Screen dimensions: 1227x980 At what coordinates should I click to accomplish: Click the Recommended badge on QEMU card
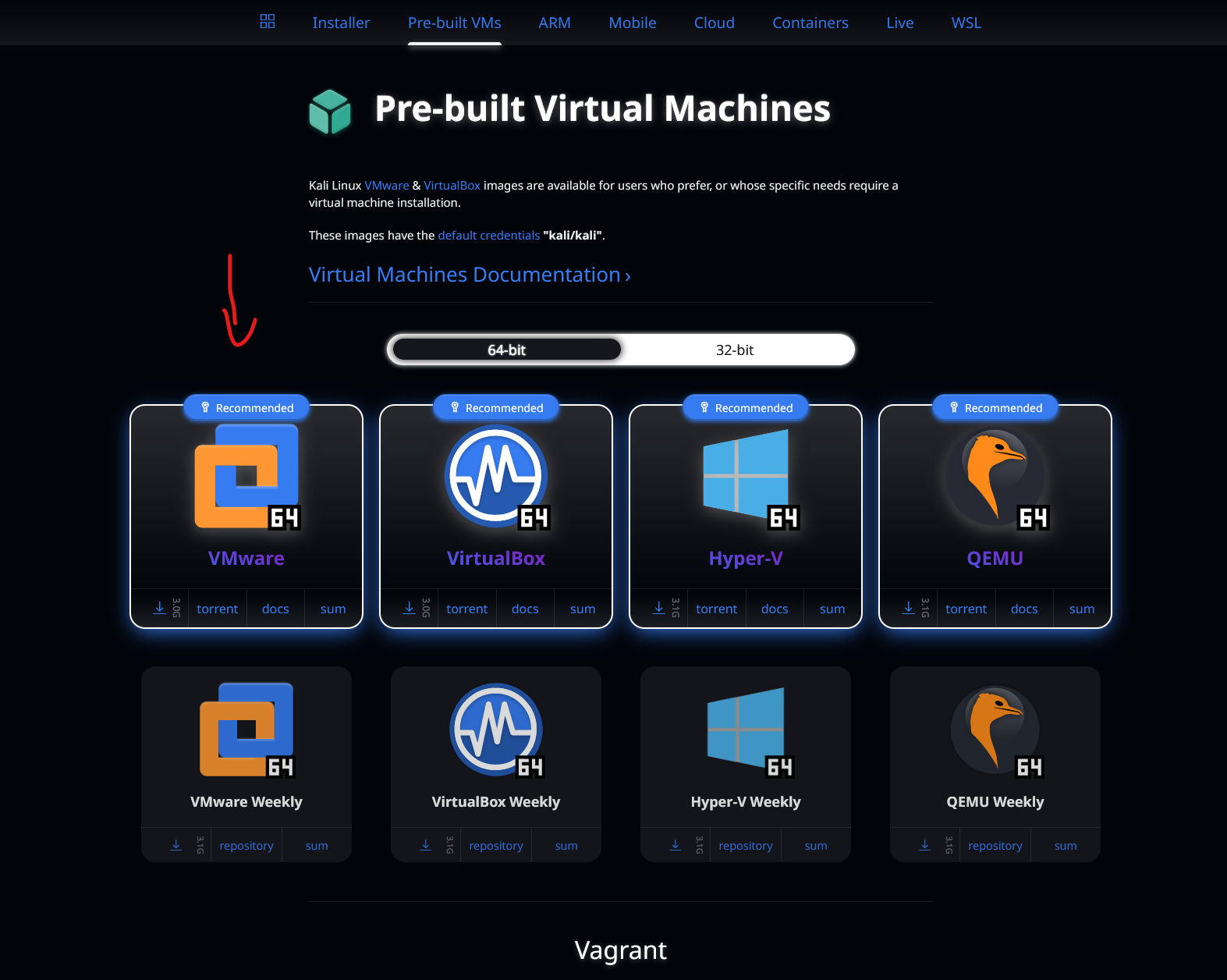995,407
